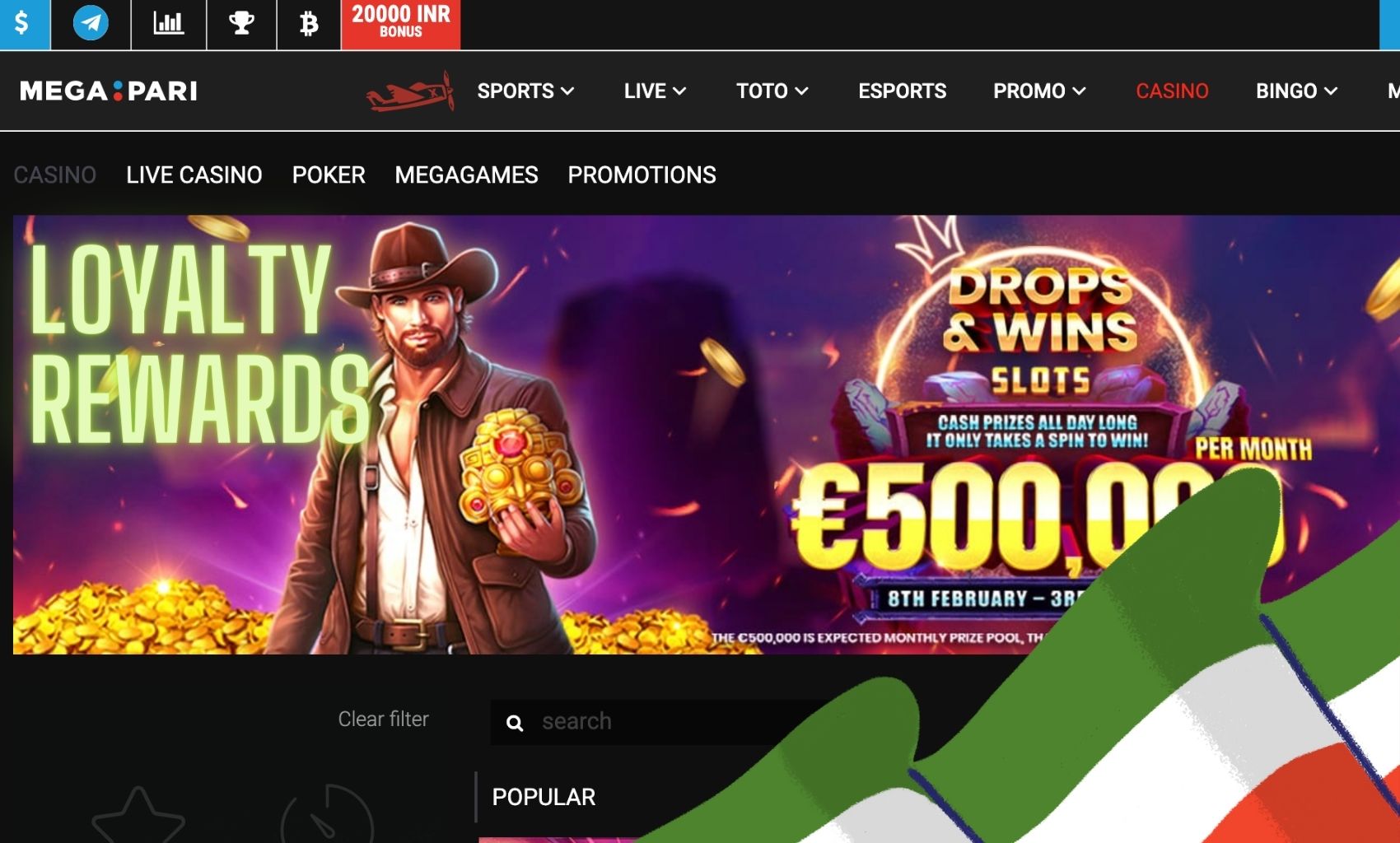Switch to the LIVE CASINO tab
Screen dimensions: 1400x843
point(194,175)
